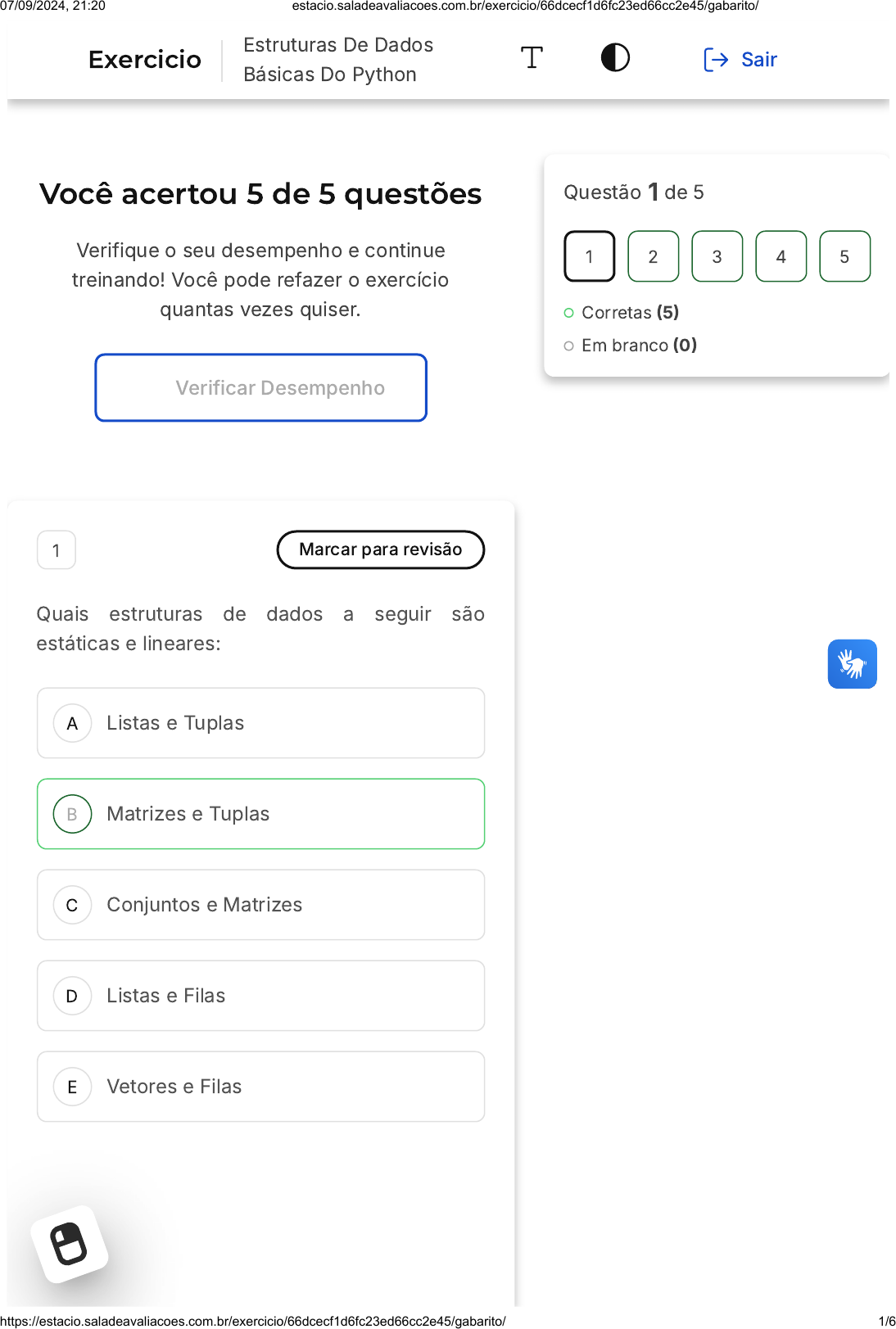Go to question 2 in navigator
This screenshot has width=896, height=1329.
click(x=653, y=257)
